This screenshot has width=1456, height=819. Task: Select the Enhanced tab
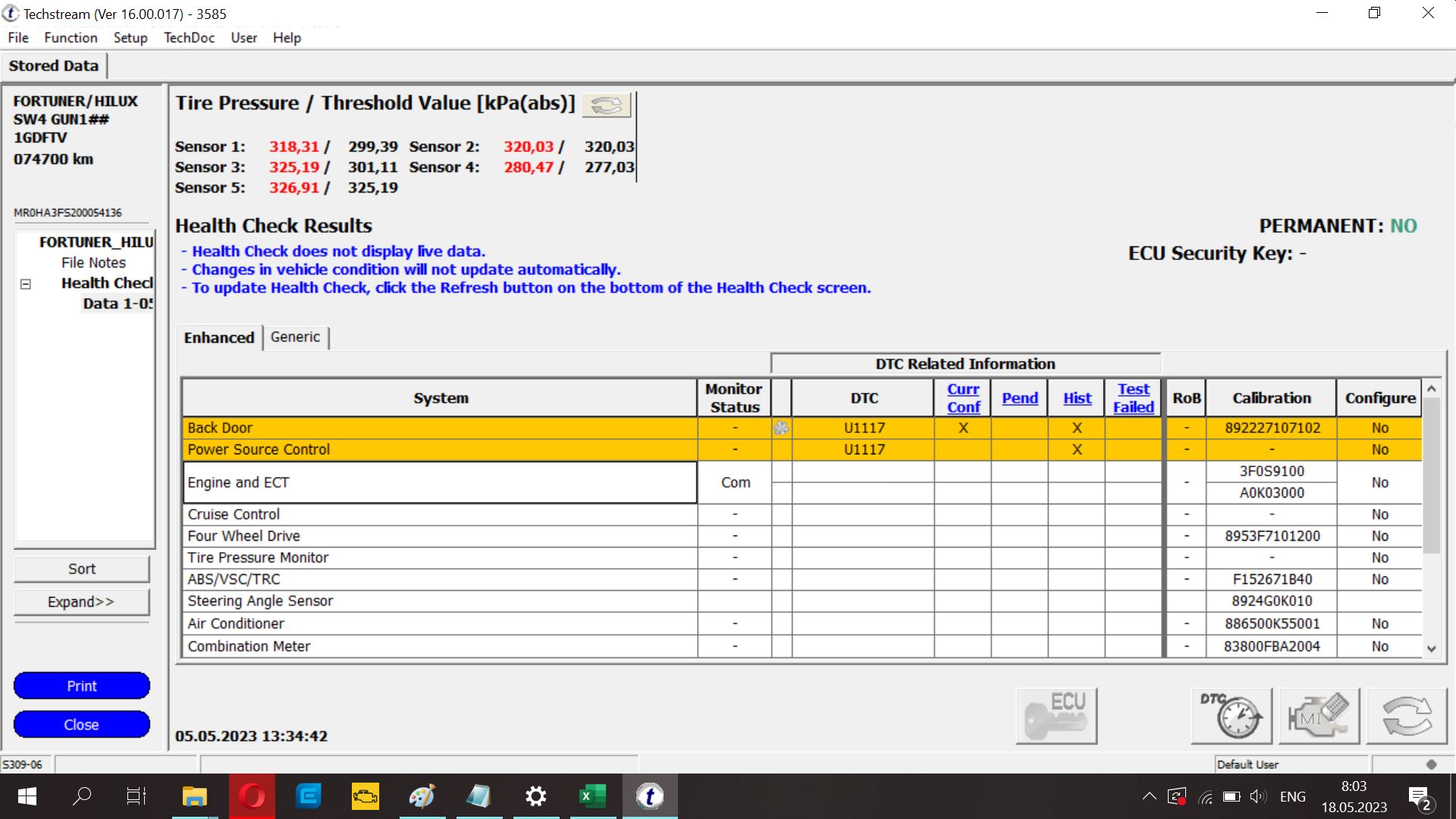click(219, 337)
